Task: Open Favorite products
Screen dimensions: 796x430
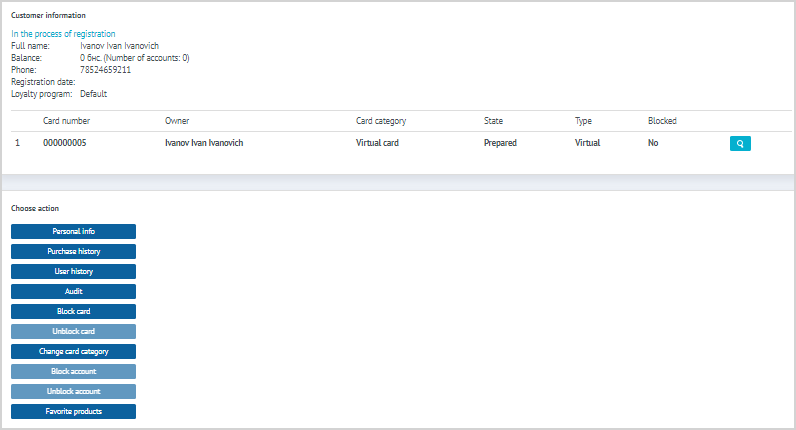Action: [x=73, y=411]
